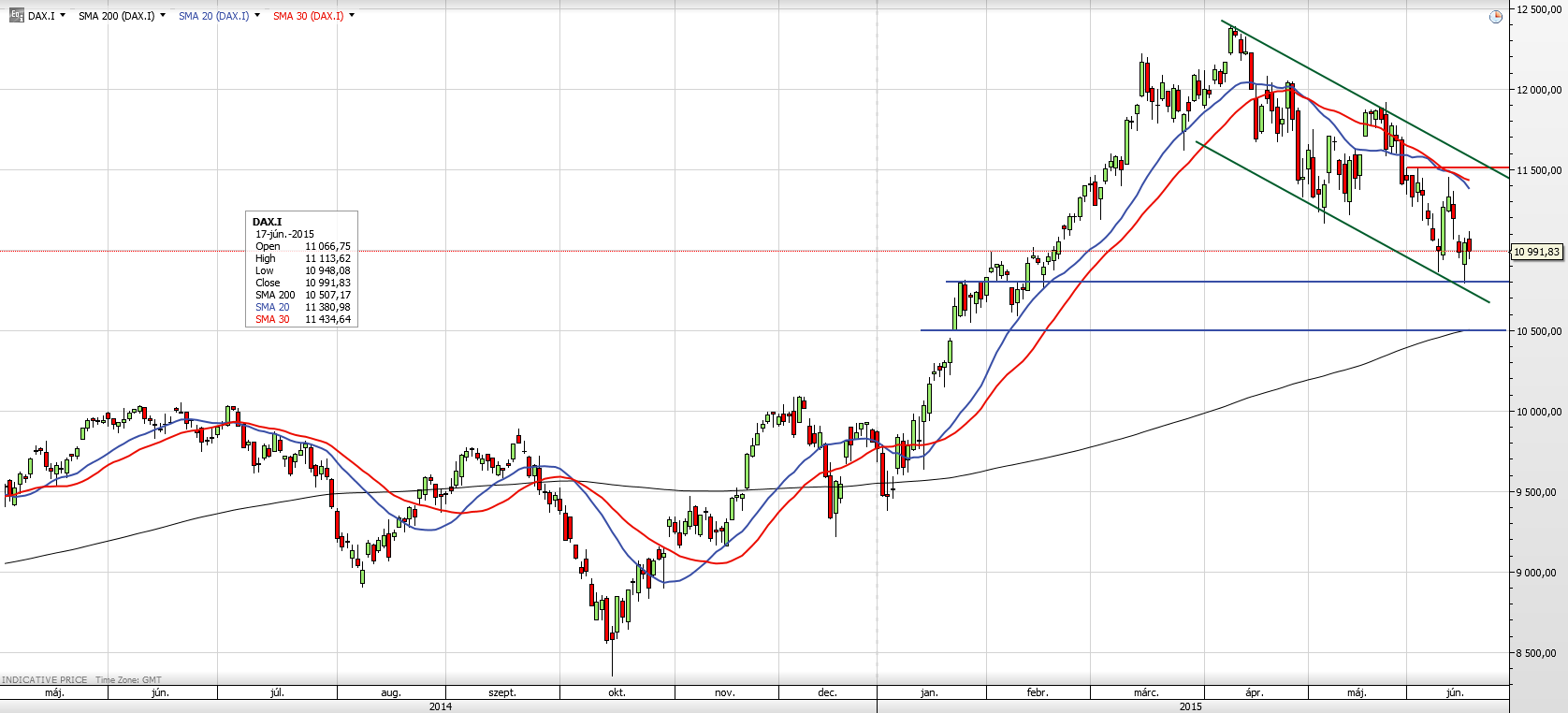Click the 11 500,00 price axis label
The image size is (1568, 713).
point(1539,170)
